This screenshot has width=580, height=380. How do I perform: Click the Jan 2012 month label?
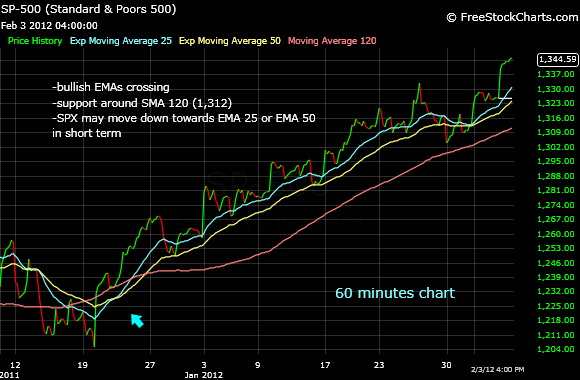204,375
